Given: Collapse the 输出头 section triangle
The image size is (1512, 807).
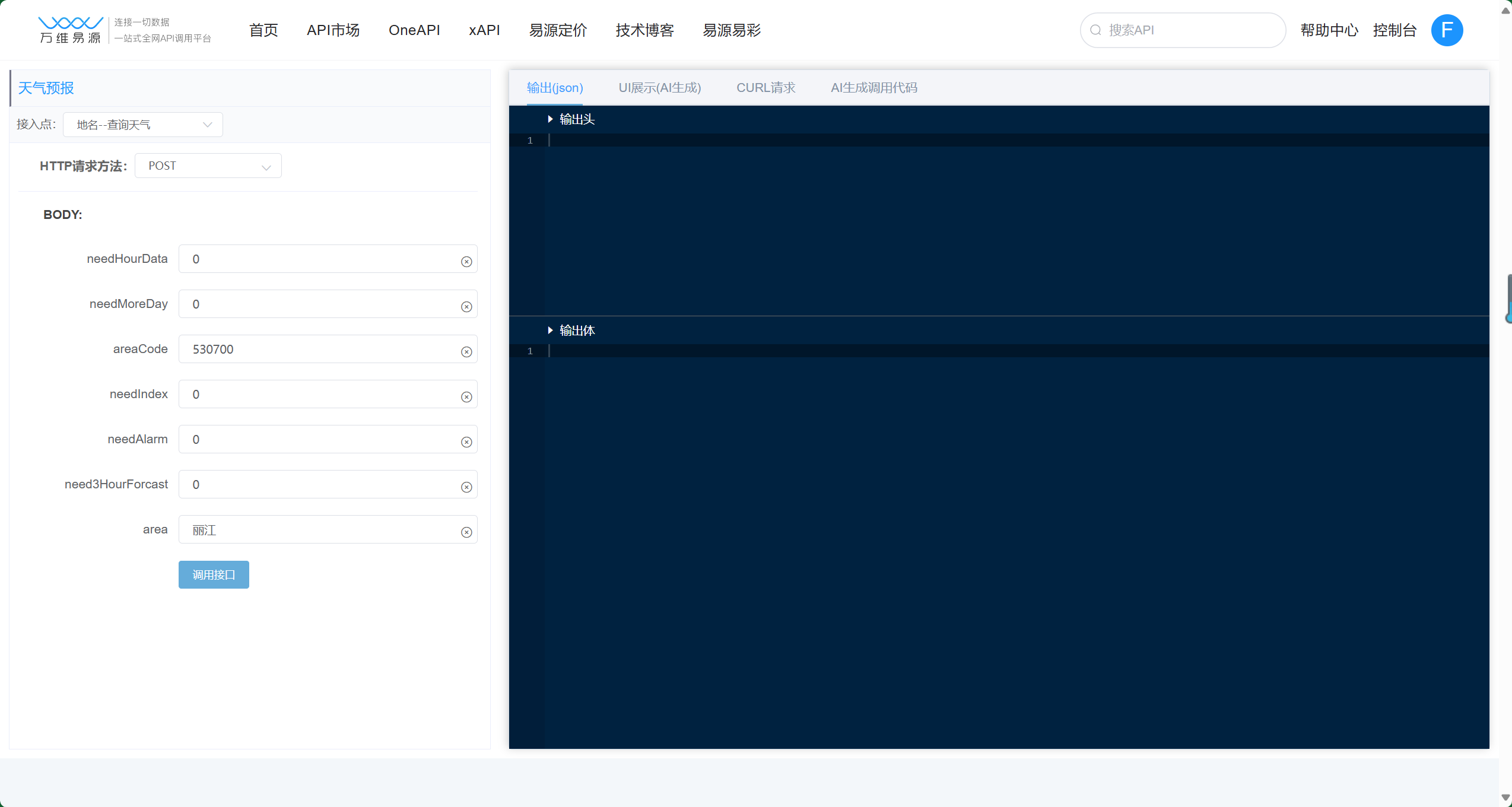Looking at the screenshot, I should [550, 119].
